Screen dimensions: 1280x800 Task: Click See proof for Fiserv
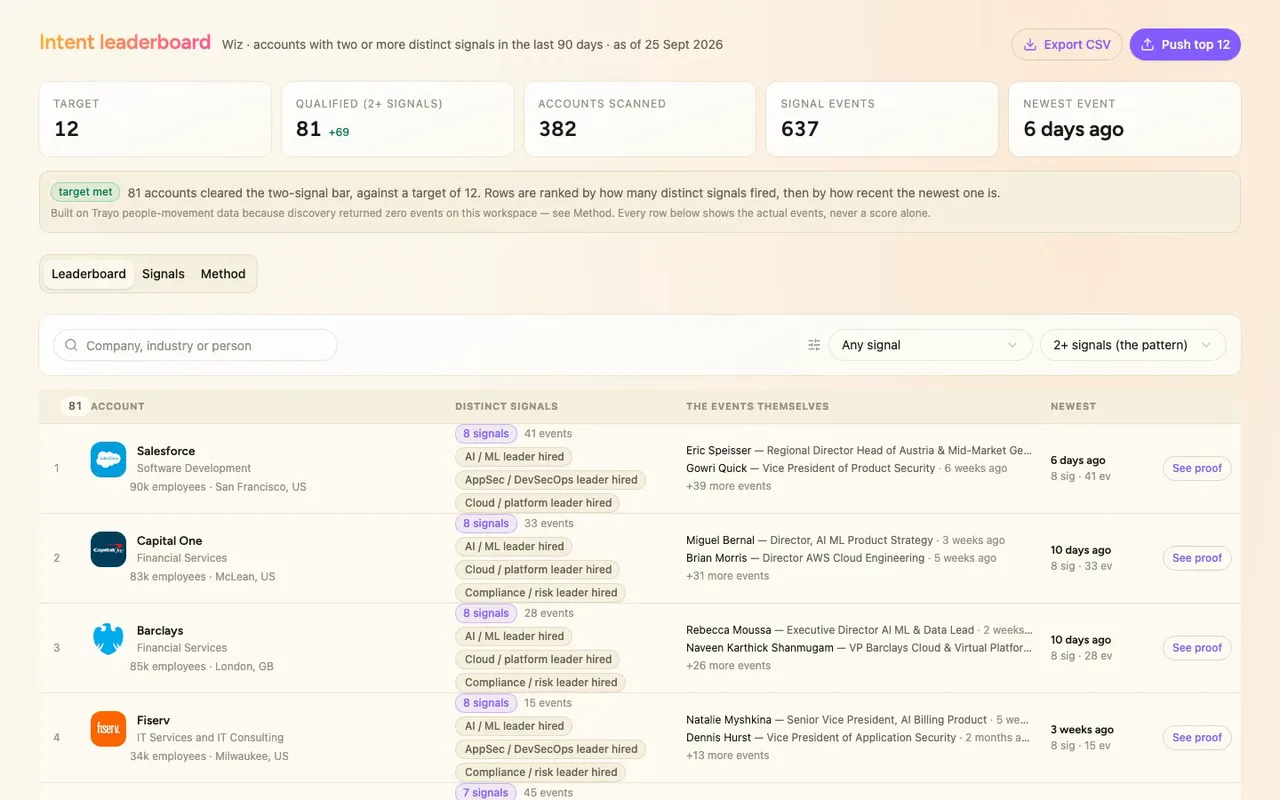coord(1197,738)
